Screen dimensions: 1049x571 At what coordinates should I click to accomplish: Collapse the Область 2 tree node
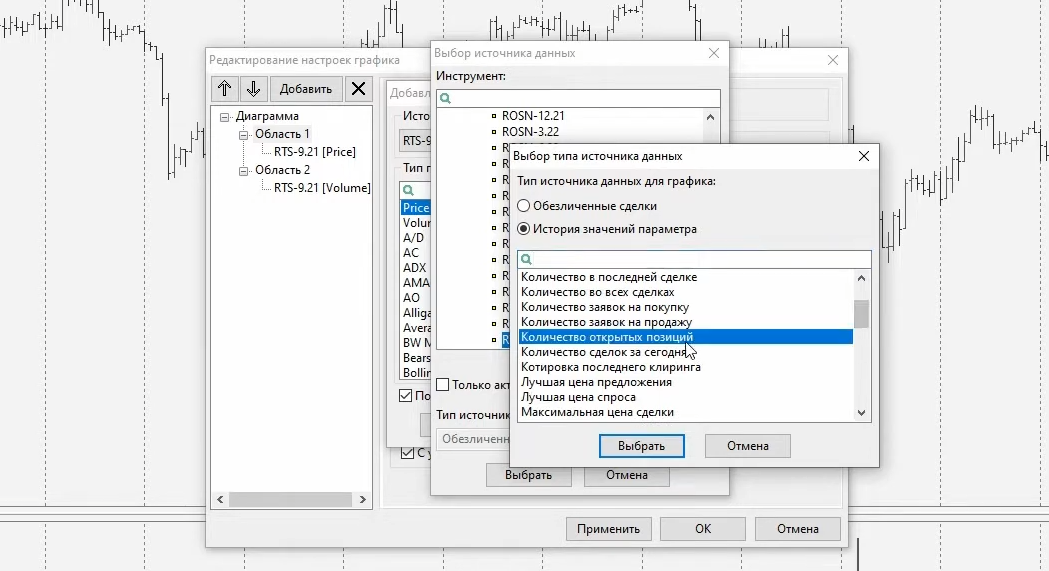click(243, 170)
